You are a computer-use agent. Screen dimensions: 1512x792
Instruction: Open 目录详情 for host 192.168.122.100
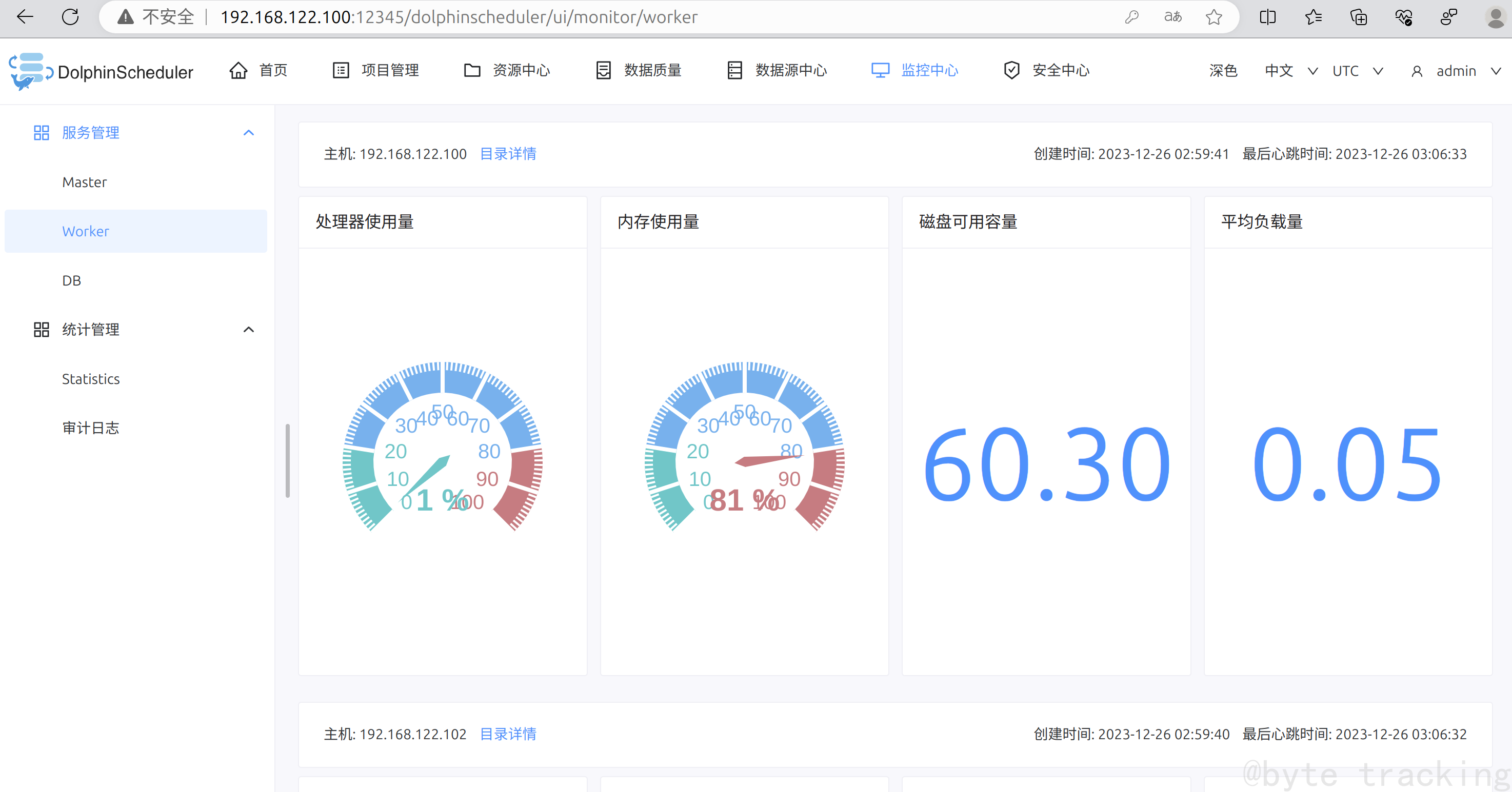507,154
